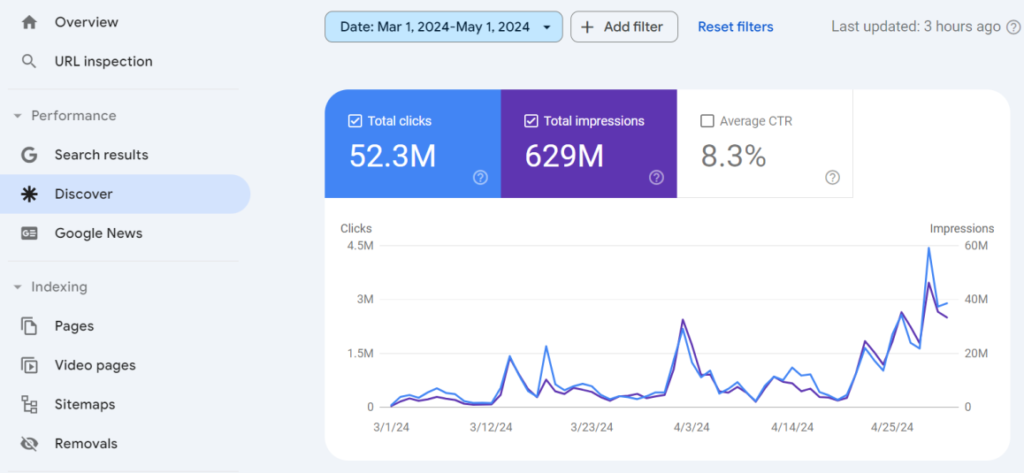
Task: Click the Google News icon
Action: tap(29, 233)
